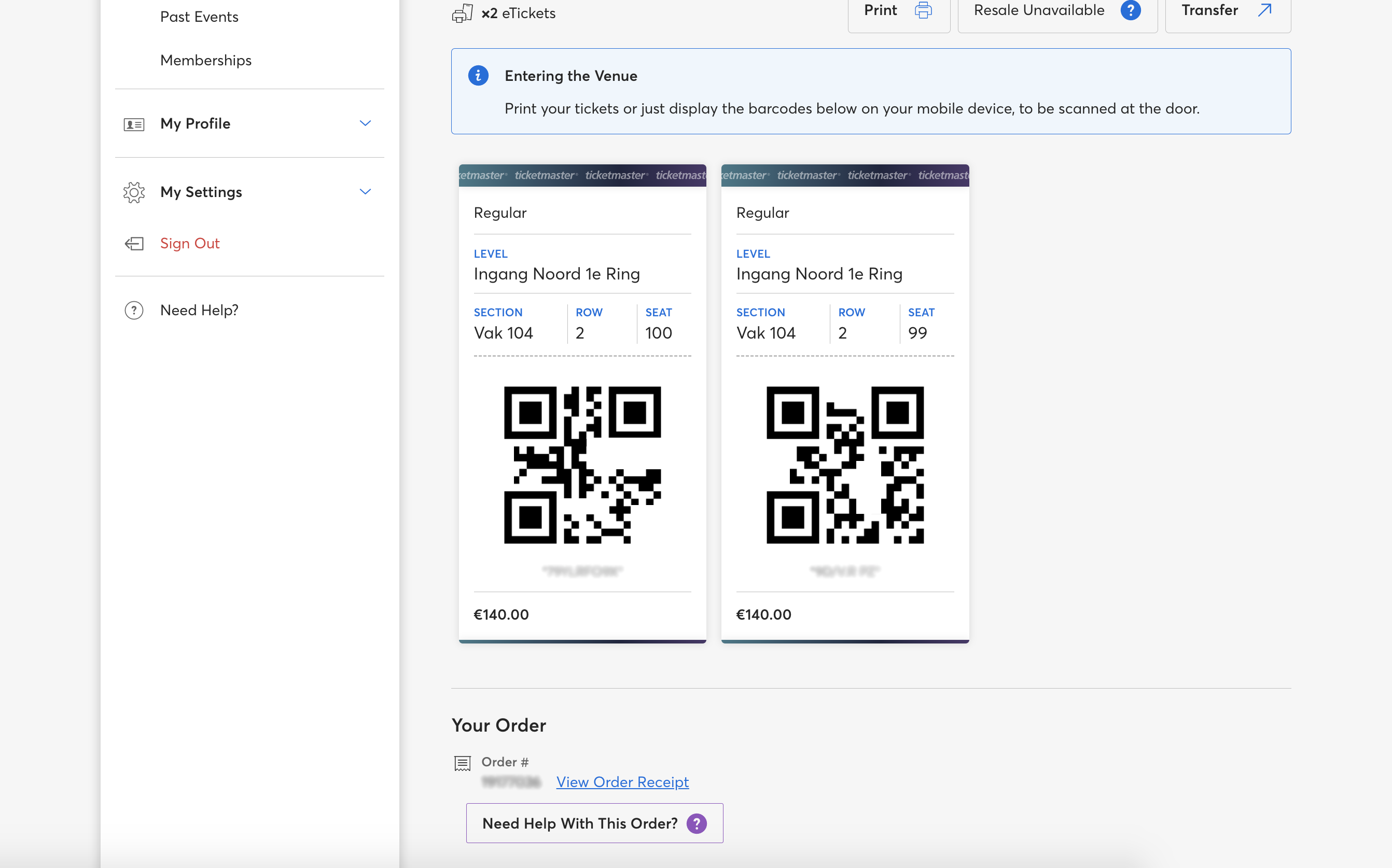This screenshot has height=868, width=1392.
Task: Click the Transfer arrow icon
Action: pyautogui.click(x=1264, y=10)
